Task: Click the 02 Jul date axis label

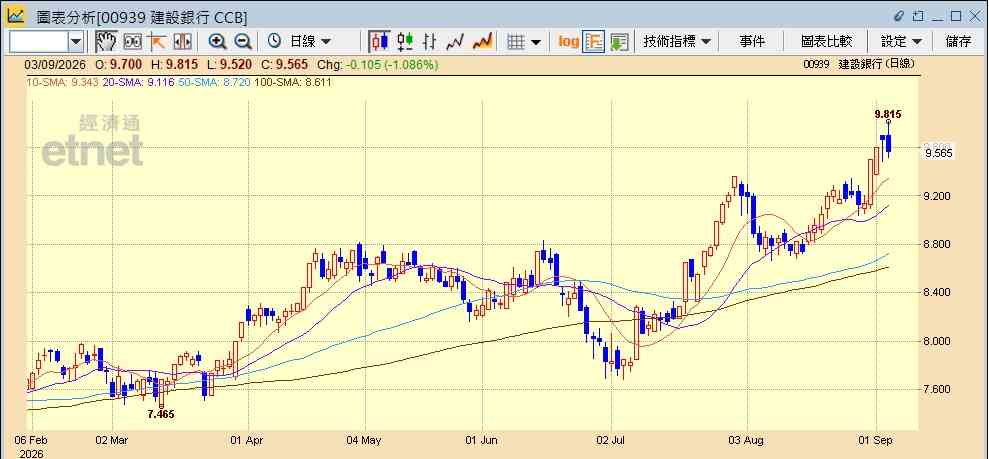Action: pyautogui.click(x=610, y=439)
